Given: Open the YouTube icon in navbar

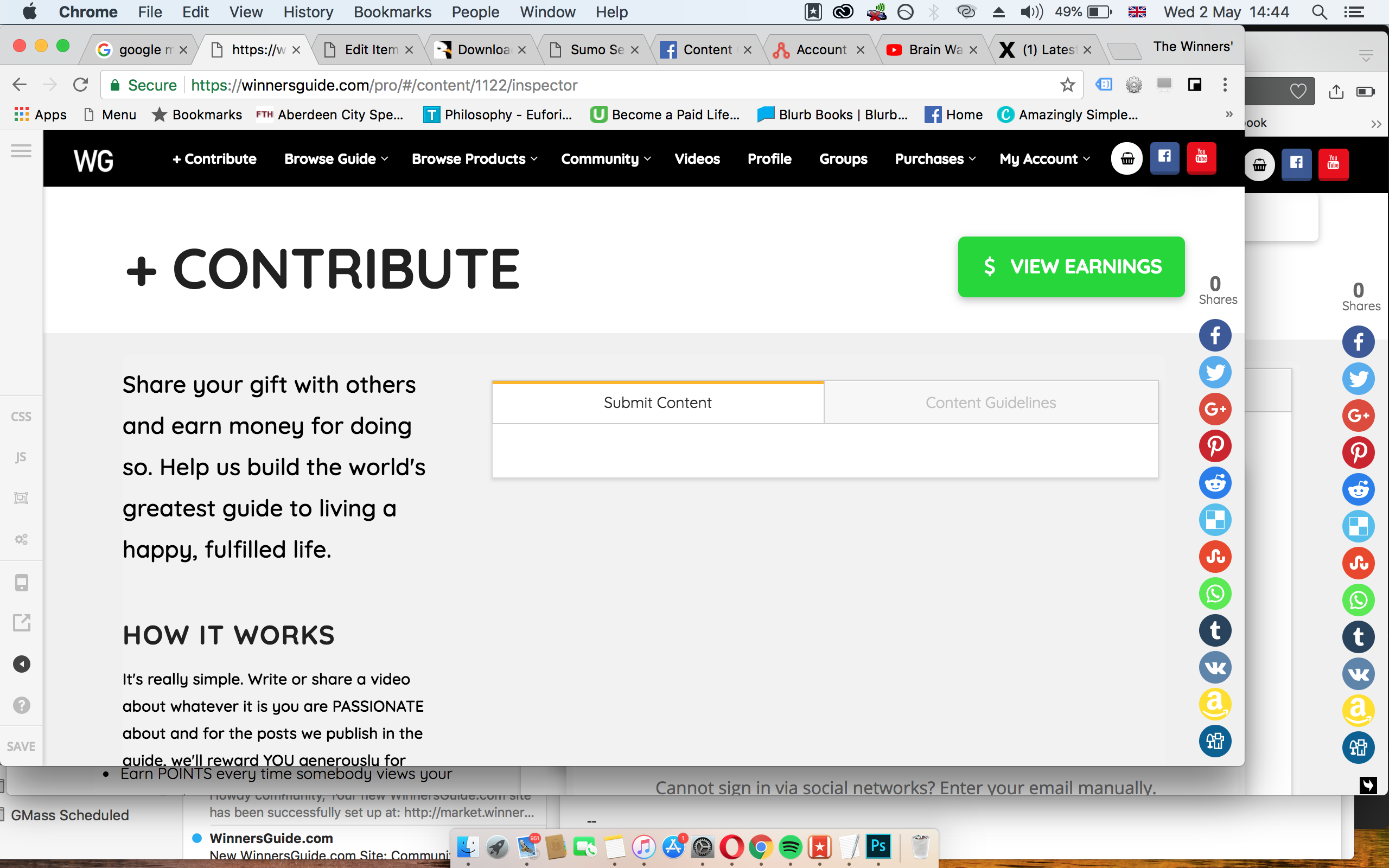Looking at the screenshot, I should tap(1201, 158).
